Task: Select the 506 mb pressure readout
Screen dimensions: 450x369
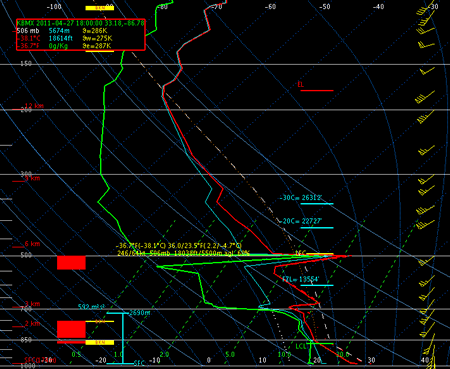Action: tap(28, 31)
